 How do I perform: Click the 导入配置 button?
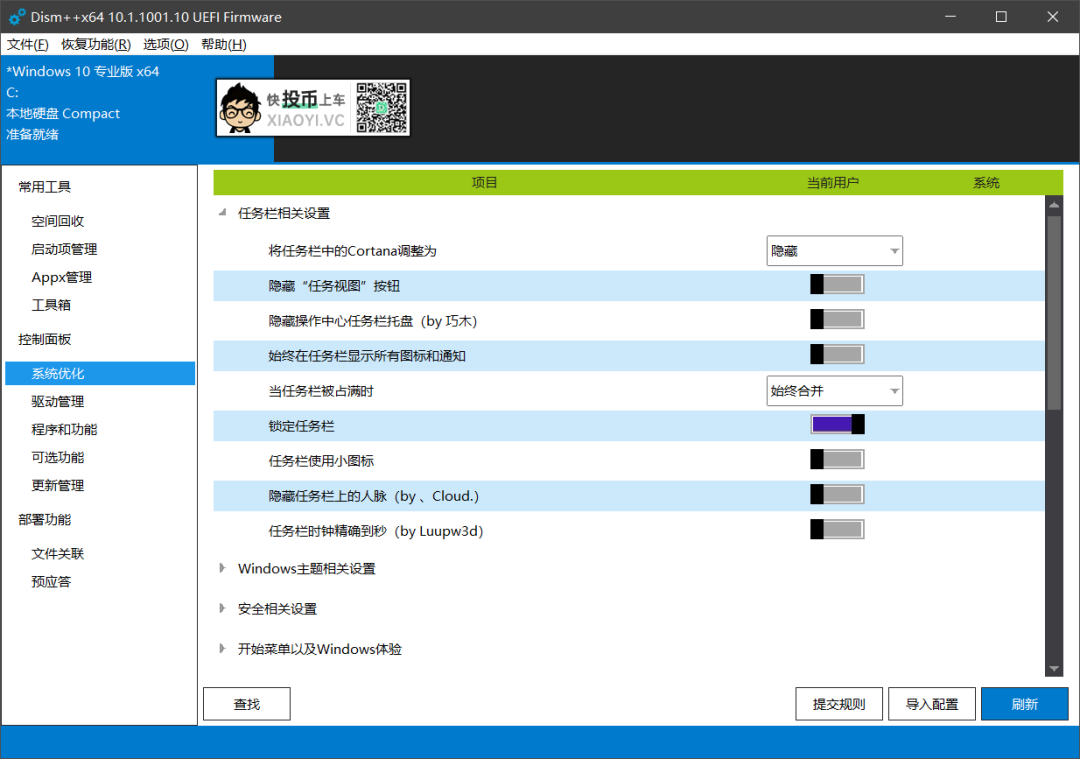coord(932,704)
